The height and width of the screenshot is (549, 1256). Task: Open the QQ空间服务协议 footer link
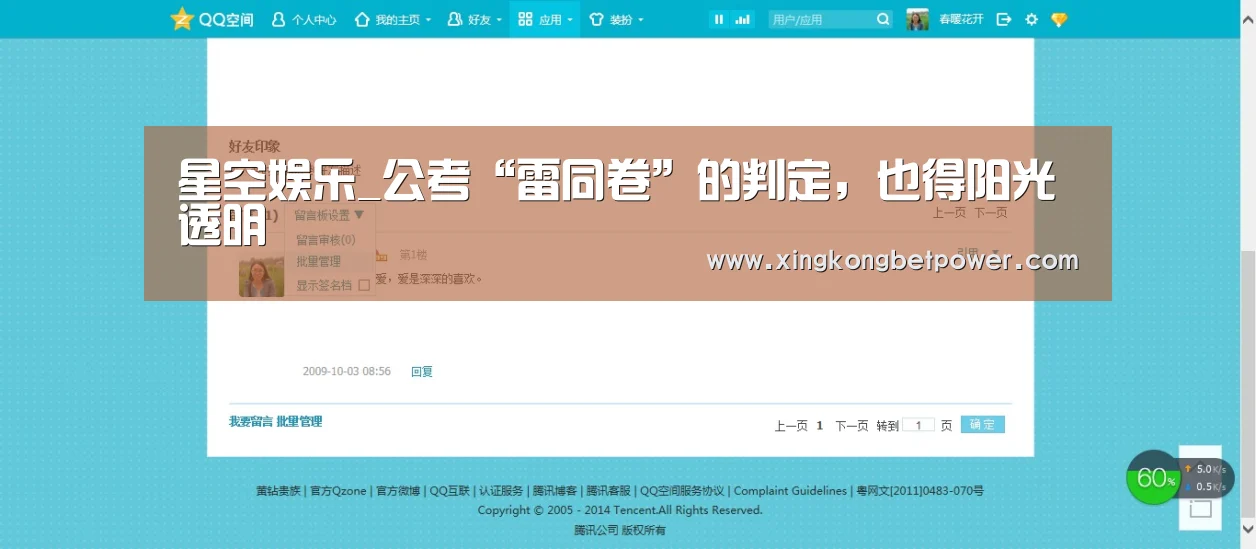pyautogui.click(x=682, y=491)
